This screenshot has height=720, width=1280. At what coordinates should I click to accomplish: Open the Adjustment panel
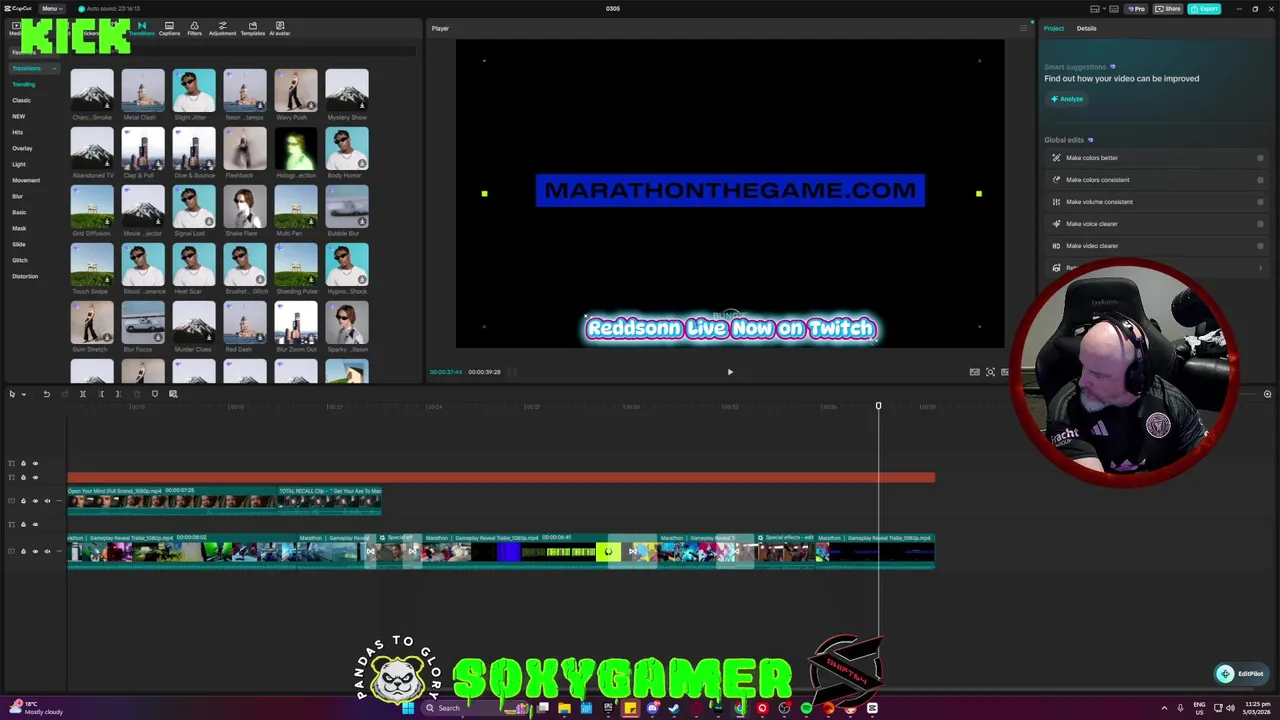222,28
